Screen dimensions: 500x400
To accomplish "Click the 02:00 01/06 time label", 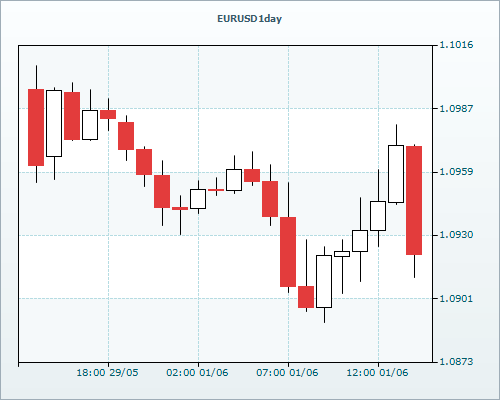I will pos(197,373).
